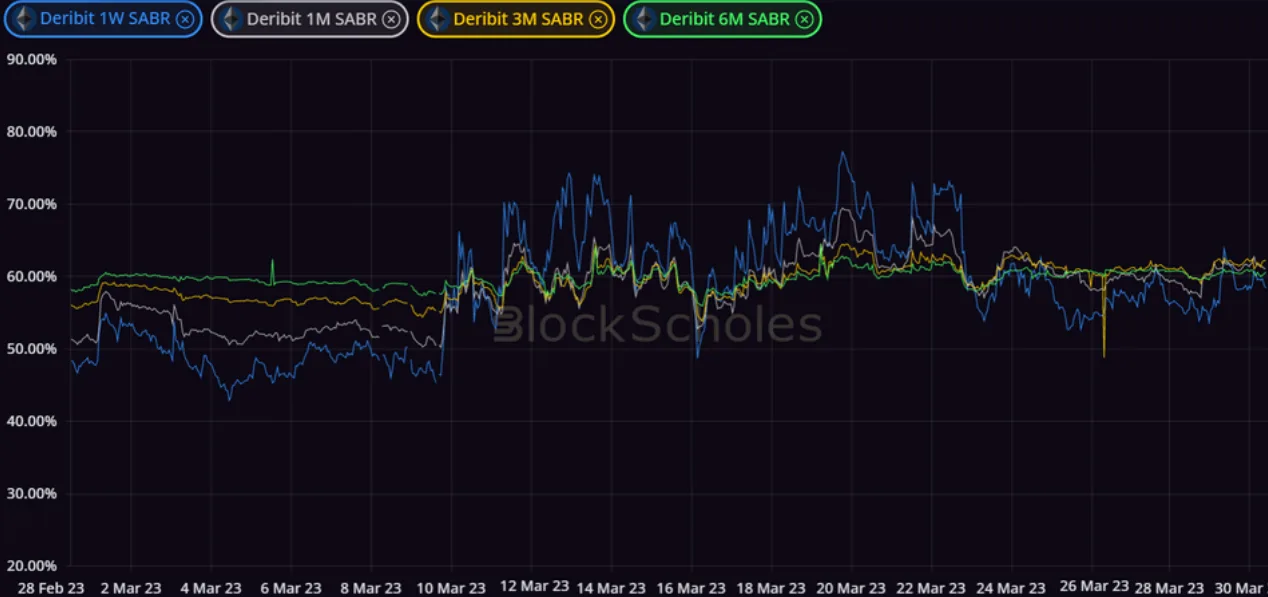Click the 6M line's green spike near 6 Mar

point(272,262)
